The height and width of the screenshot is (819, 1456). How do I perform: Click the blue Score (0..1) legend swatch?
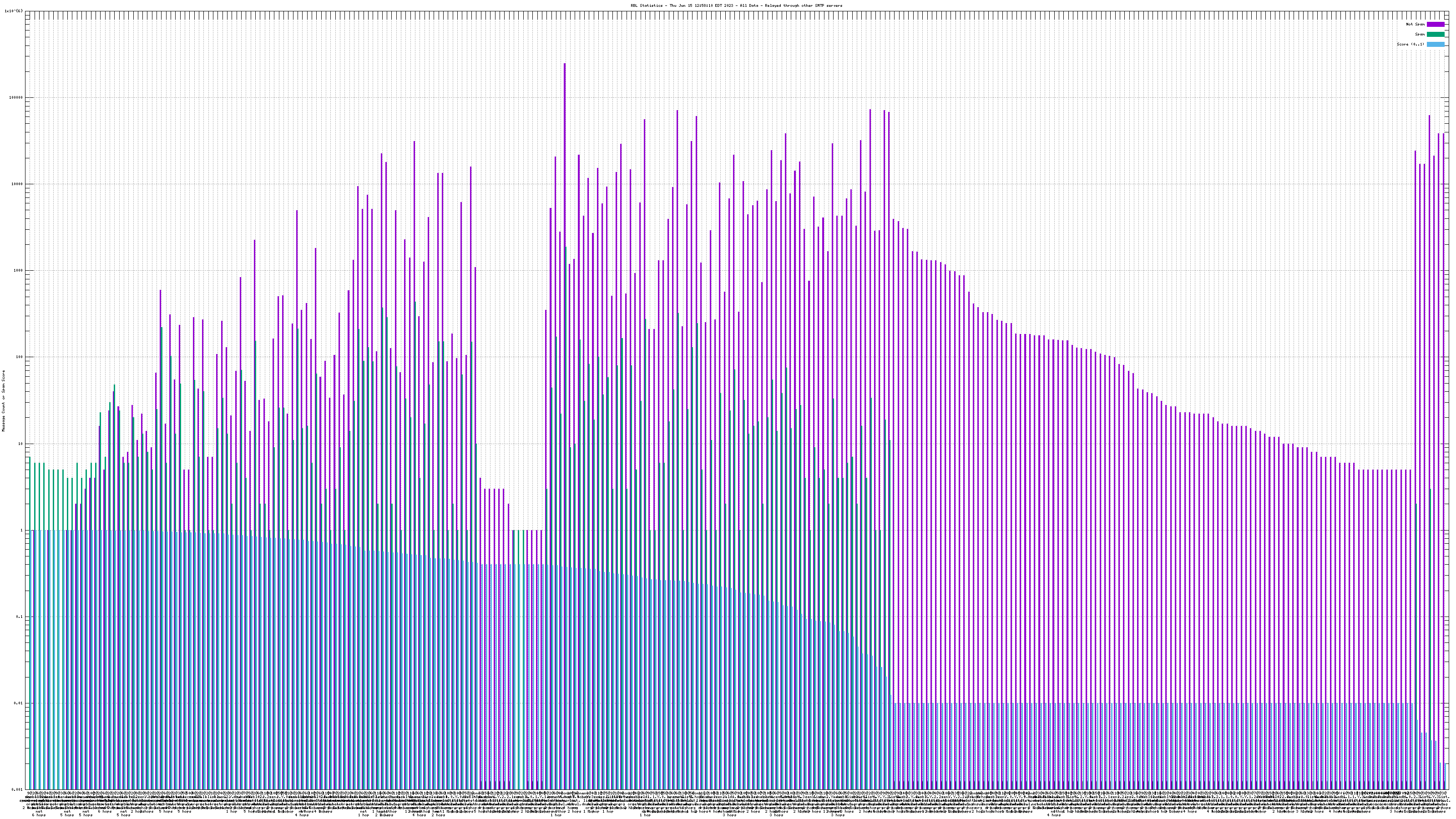(1435, 44)
